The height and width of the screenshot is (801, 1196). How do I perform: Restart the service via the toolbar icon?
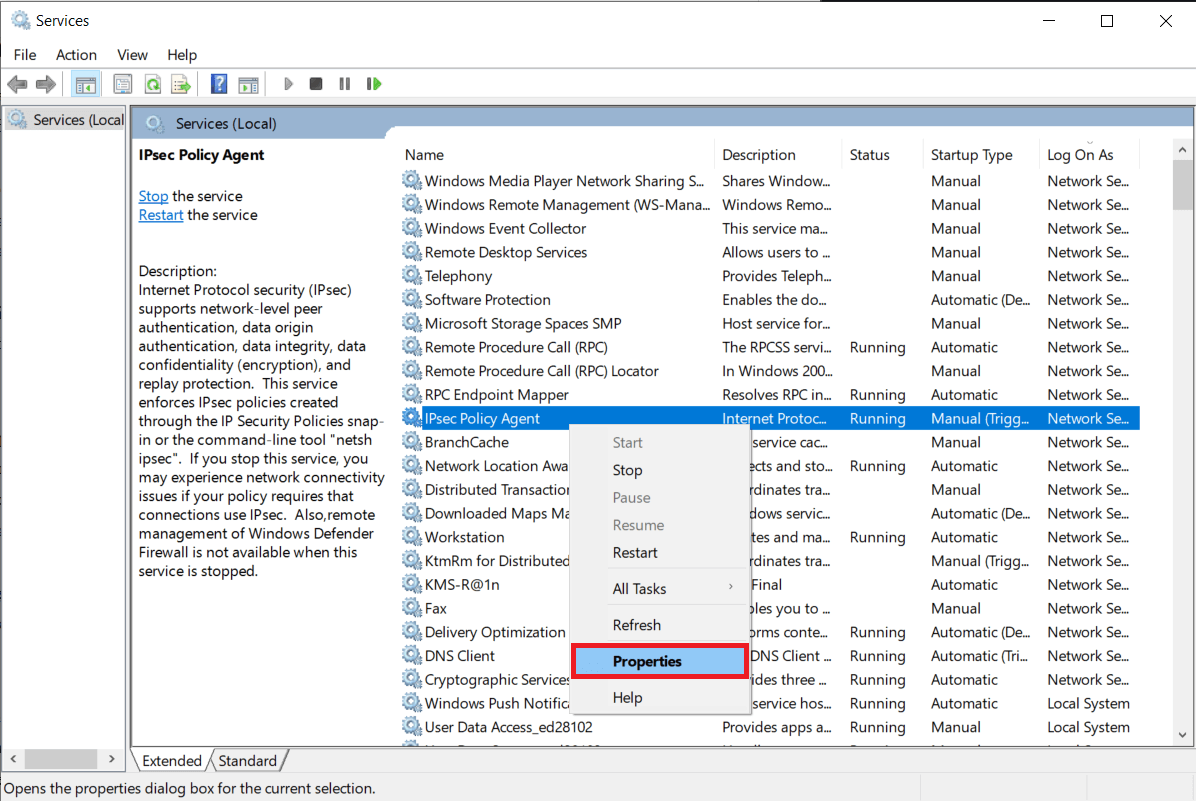click(x=374, y=83)
